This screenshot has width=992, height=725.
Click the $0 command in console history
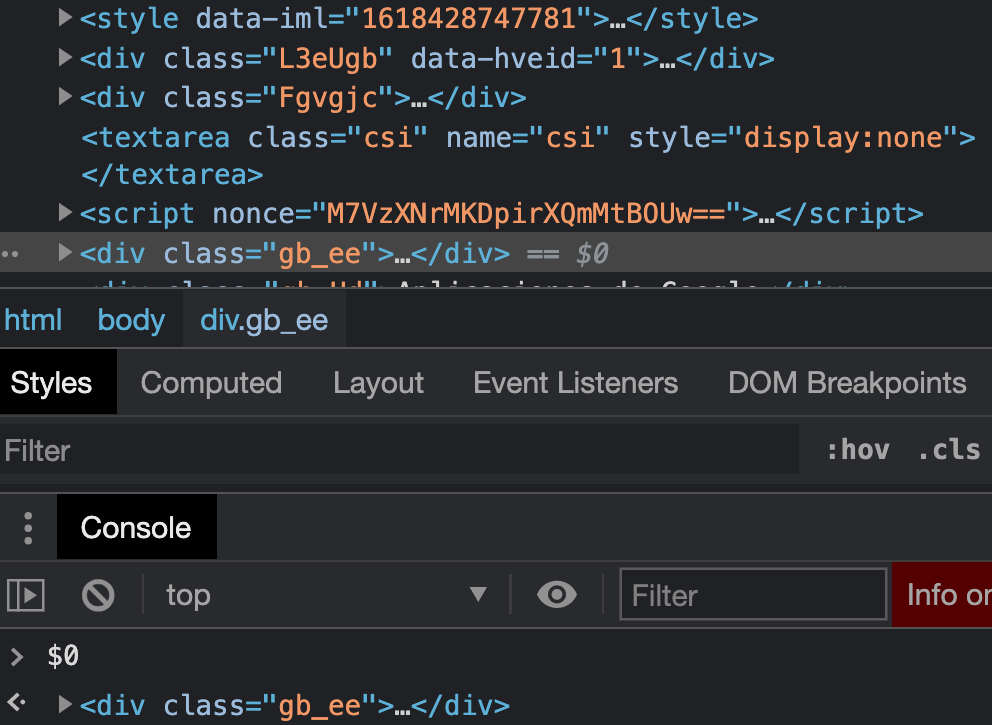pos(63,655)
